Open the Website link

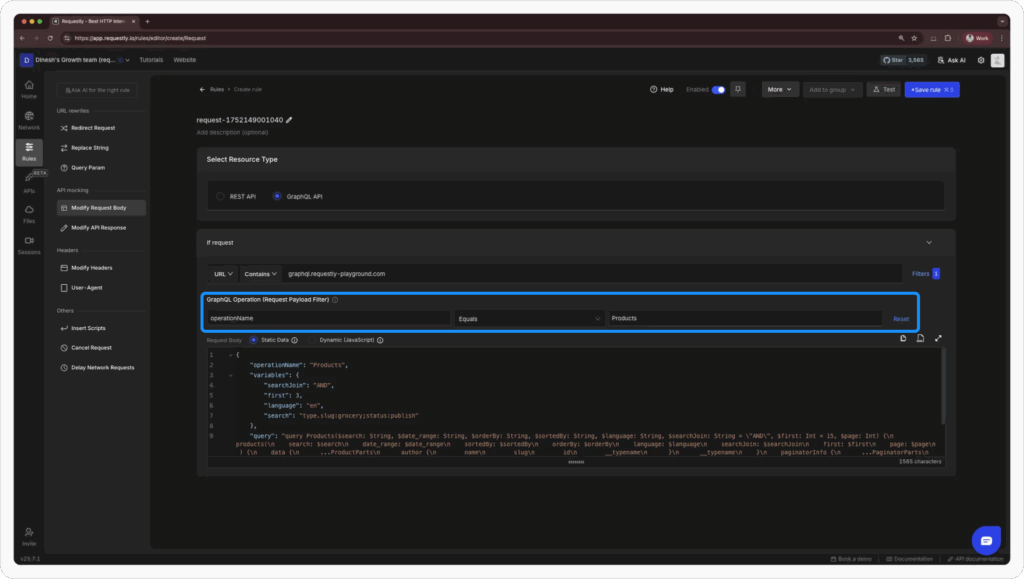[185, 60]
